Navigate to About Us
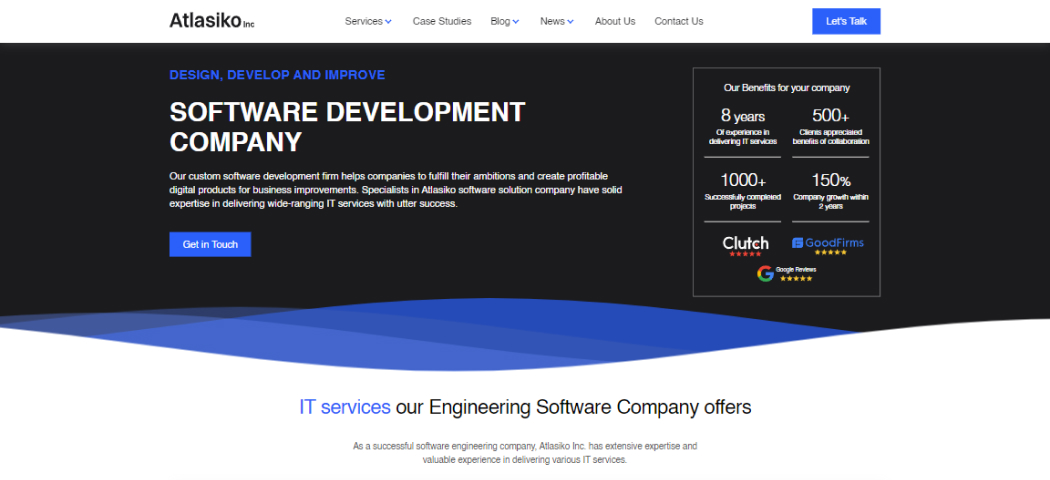1050x480 pixels. coord(615,21)
